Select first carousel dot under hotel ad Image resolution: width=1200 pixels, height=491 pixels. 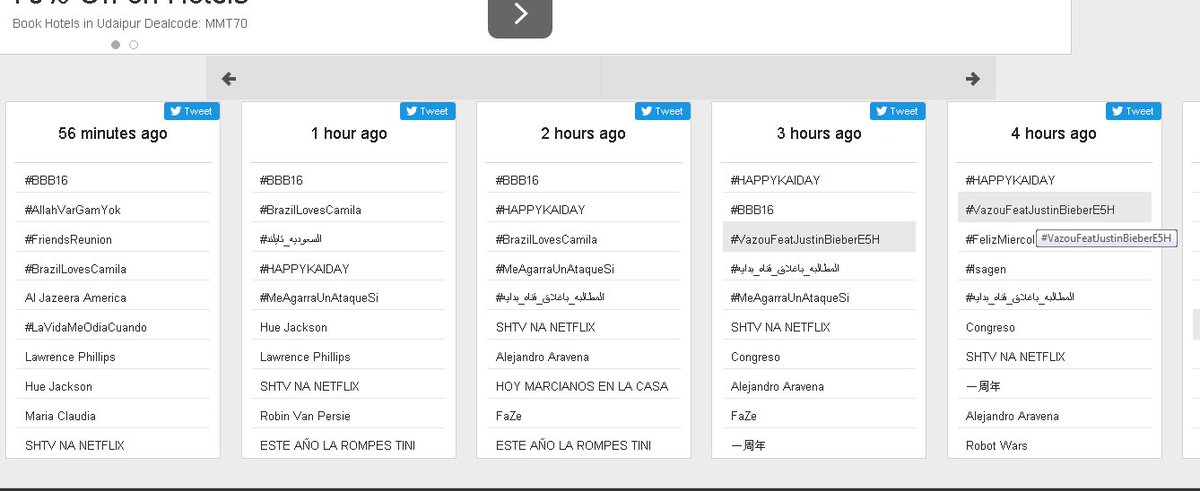[x=116, y=45]
